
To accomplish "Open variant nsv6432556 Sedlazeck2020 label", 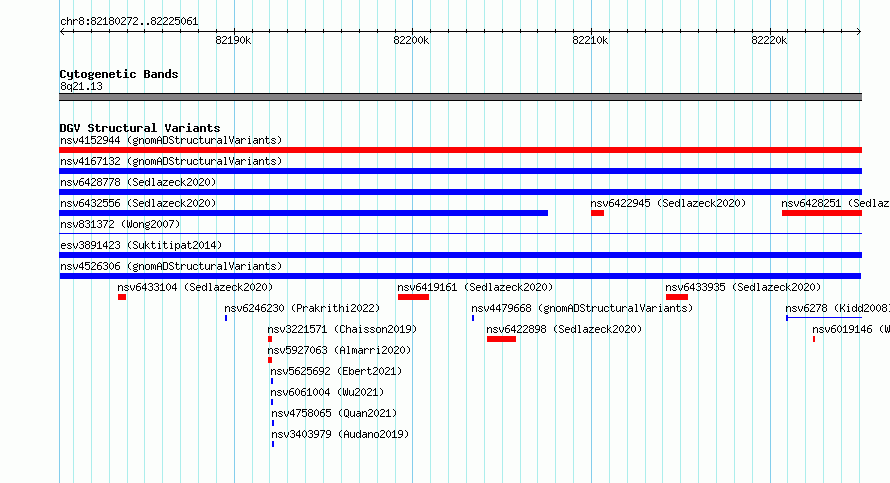I will (x=138, y=203).
